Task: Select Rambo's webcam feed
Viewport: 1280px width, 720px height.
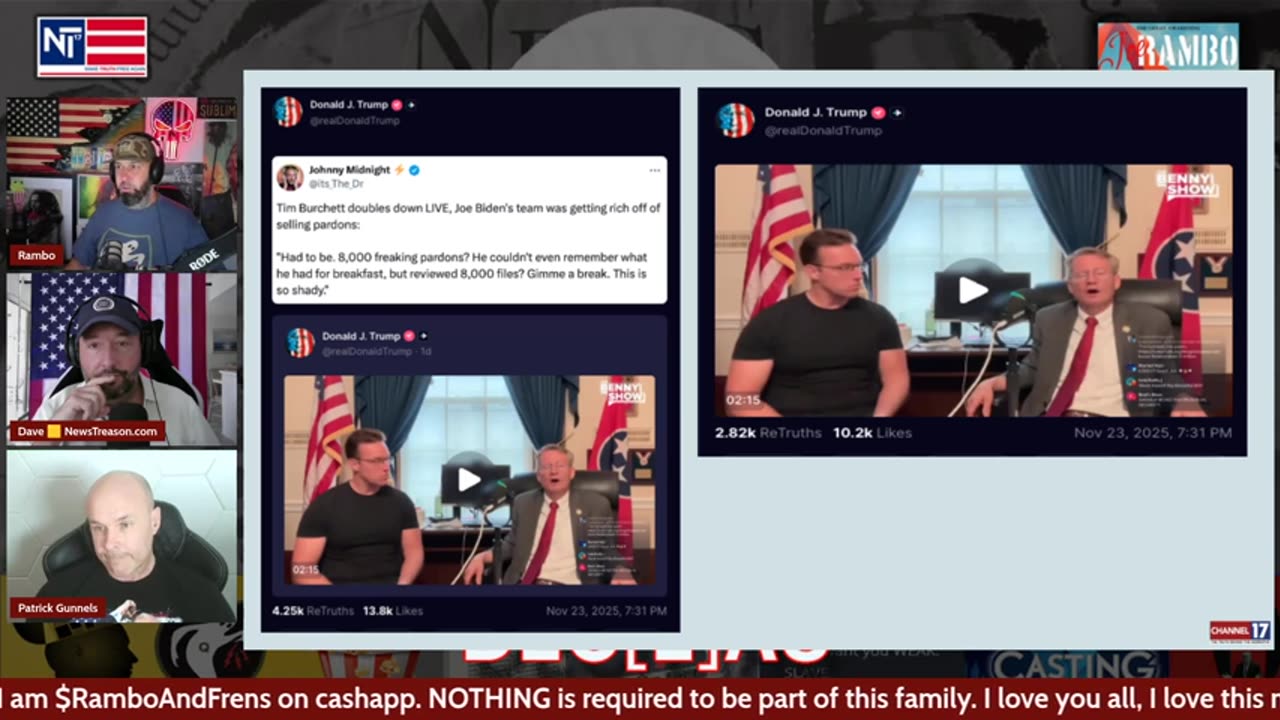Action: [x=122, y=183]
